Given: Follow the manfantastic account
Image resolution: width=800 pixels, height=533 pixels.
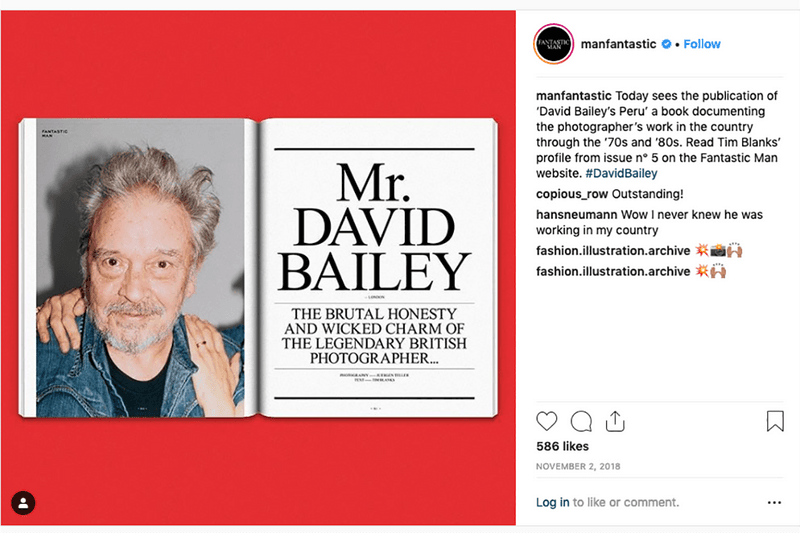Looking at the screenshot, I should pyautogui.click(x=702, y=44).
